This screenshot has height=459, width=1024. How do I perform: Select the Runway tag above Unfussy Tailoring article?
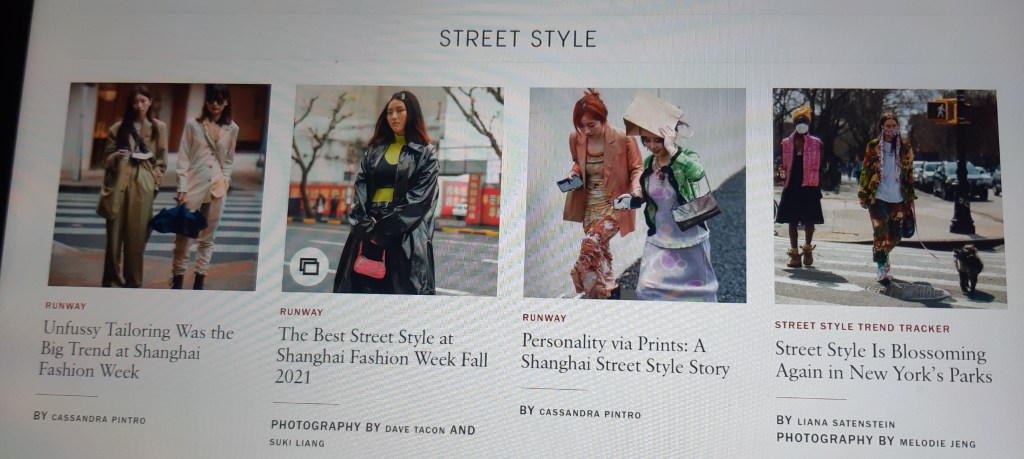click(65, 306)
